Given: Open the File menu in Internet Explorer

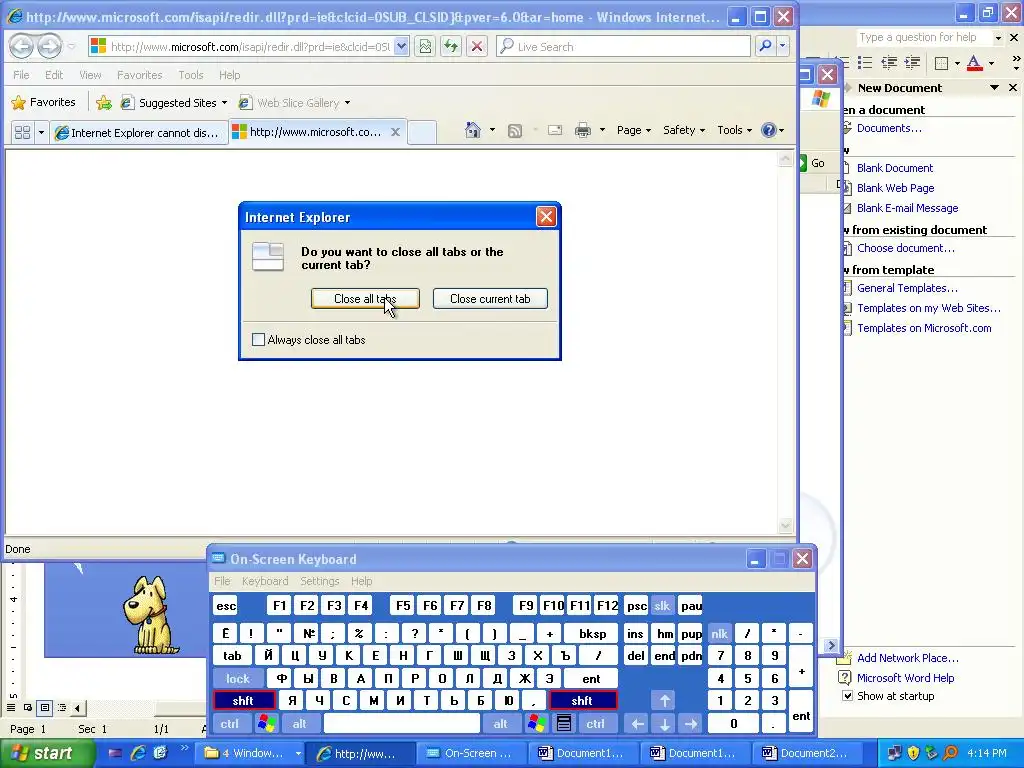Looking at the screenshot, I should pos(21,75).
